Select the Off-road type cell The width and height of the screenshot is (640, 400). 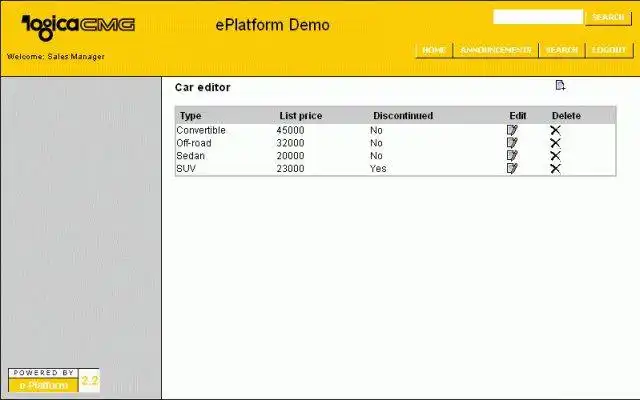[x=194, y=143]
